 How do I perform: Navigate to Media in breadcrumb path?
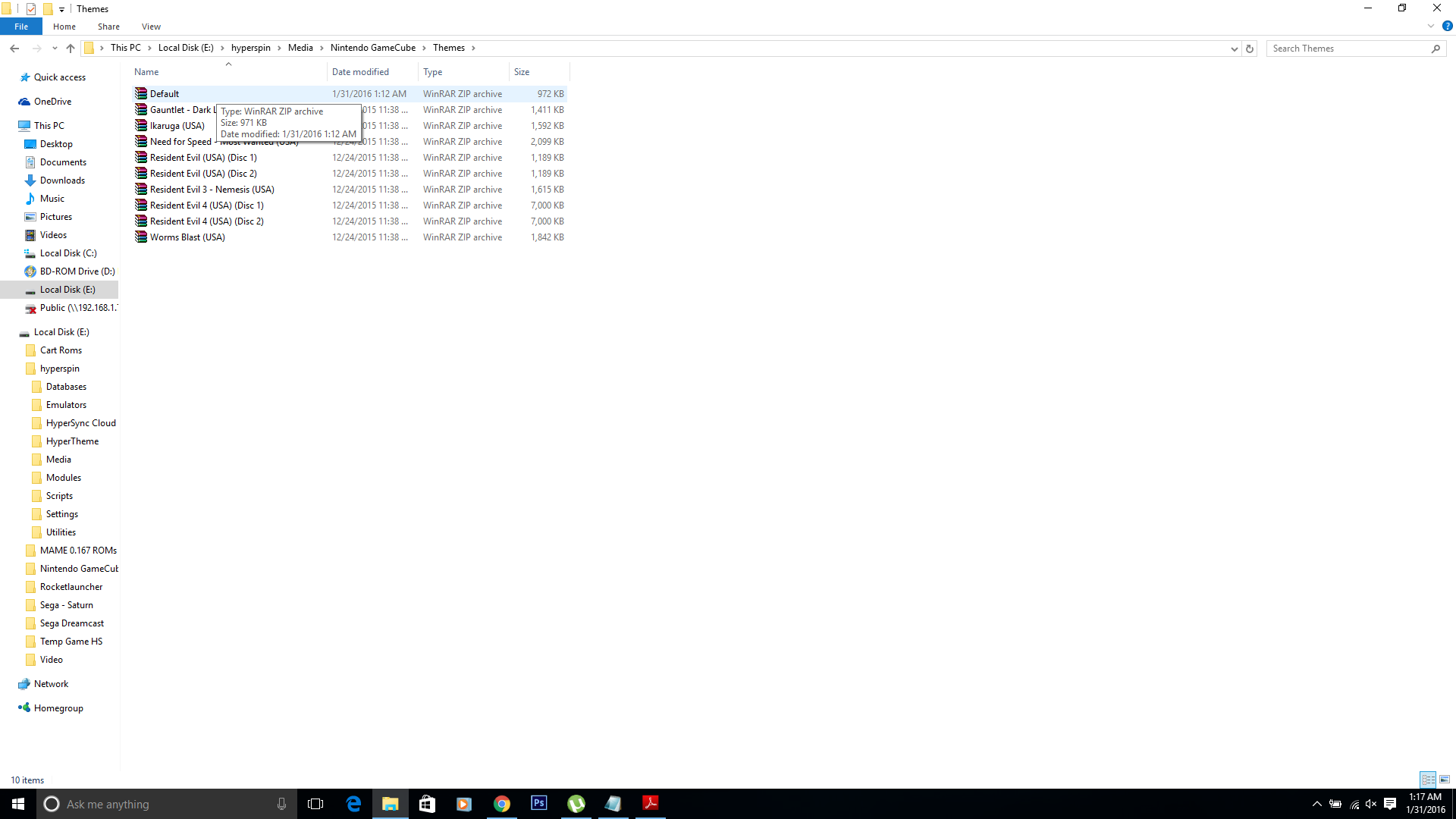point(300,48)
